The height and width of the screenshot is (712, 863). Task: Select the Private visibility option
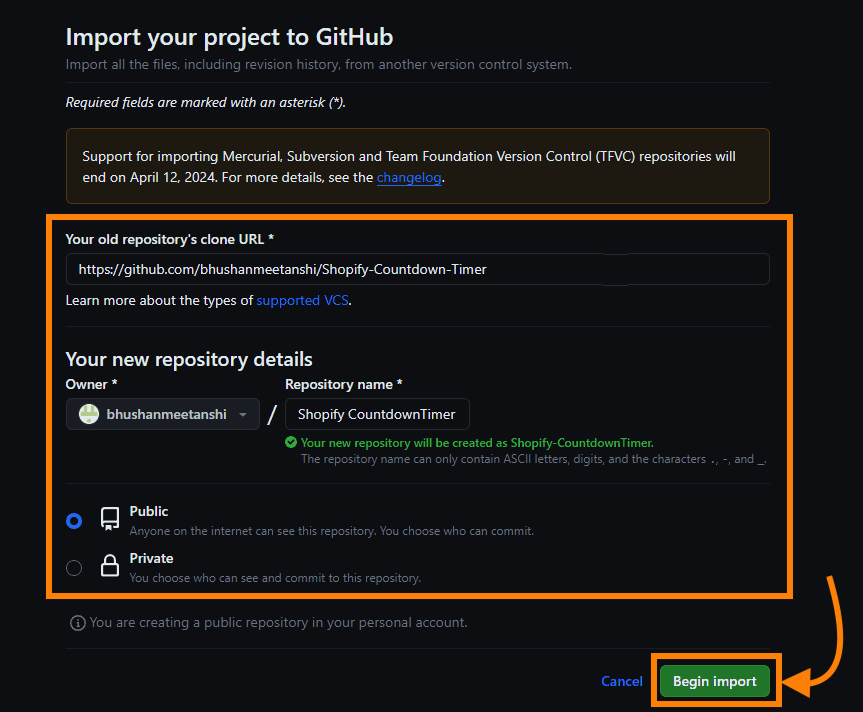73,567
